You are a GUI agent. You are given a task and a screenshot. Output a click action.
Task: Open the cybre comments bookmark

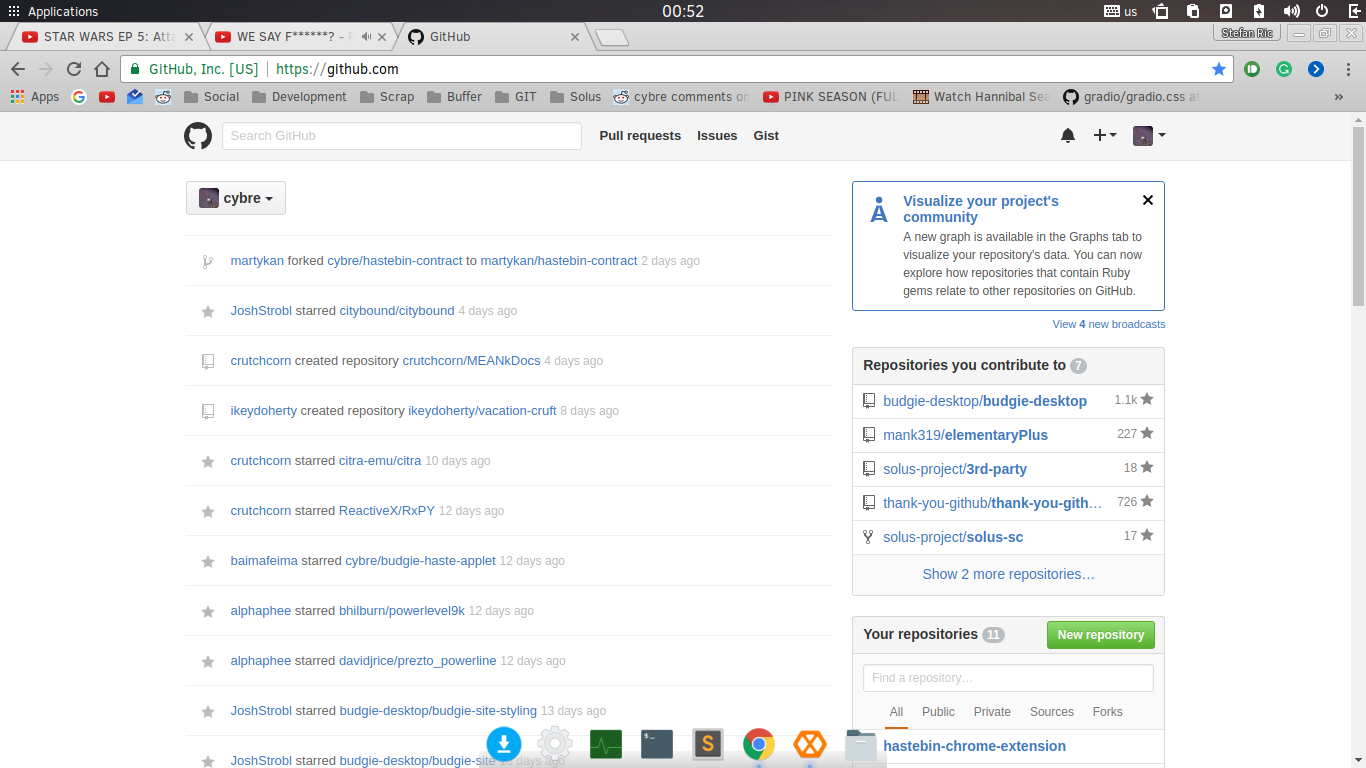coord(682,97)
